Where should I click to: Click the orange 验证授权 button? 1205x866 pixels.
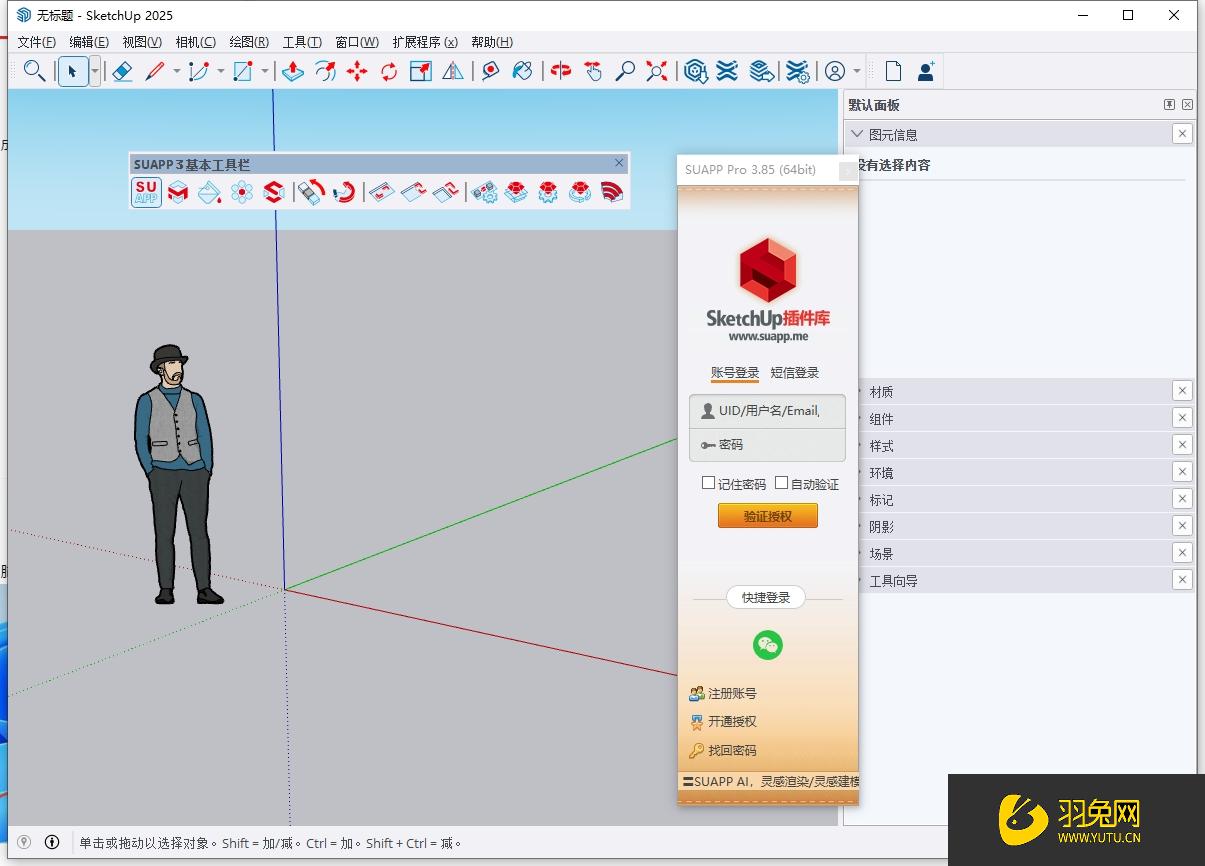click(x=768, y=516)
